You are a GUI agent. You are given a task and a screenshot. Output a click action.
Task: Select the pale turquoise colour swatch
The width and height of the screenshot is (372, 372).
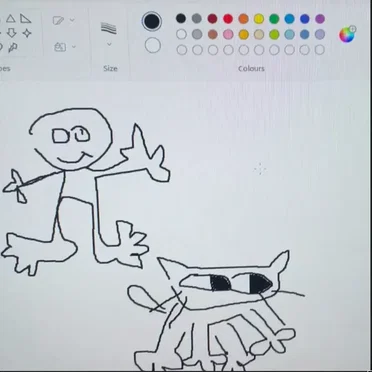[x=290, y=34]
